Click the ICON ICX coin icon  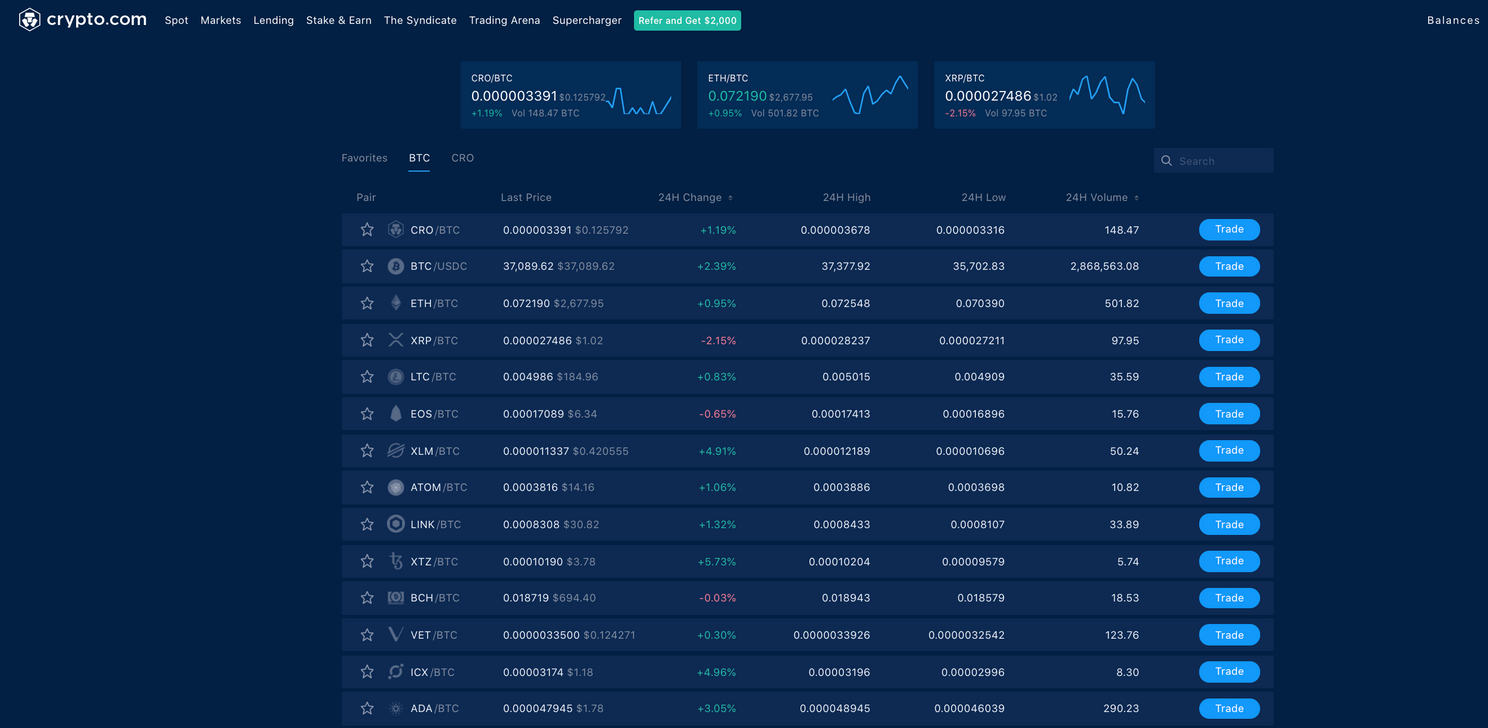396,672
